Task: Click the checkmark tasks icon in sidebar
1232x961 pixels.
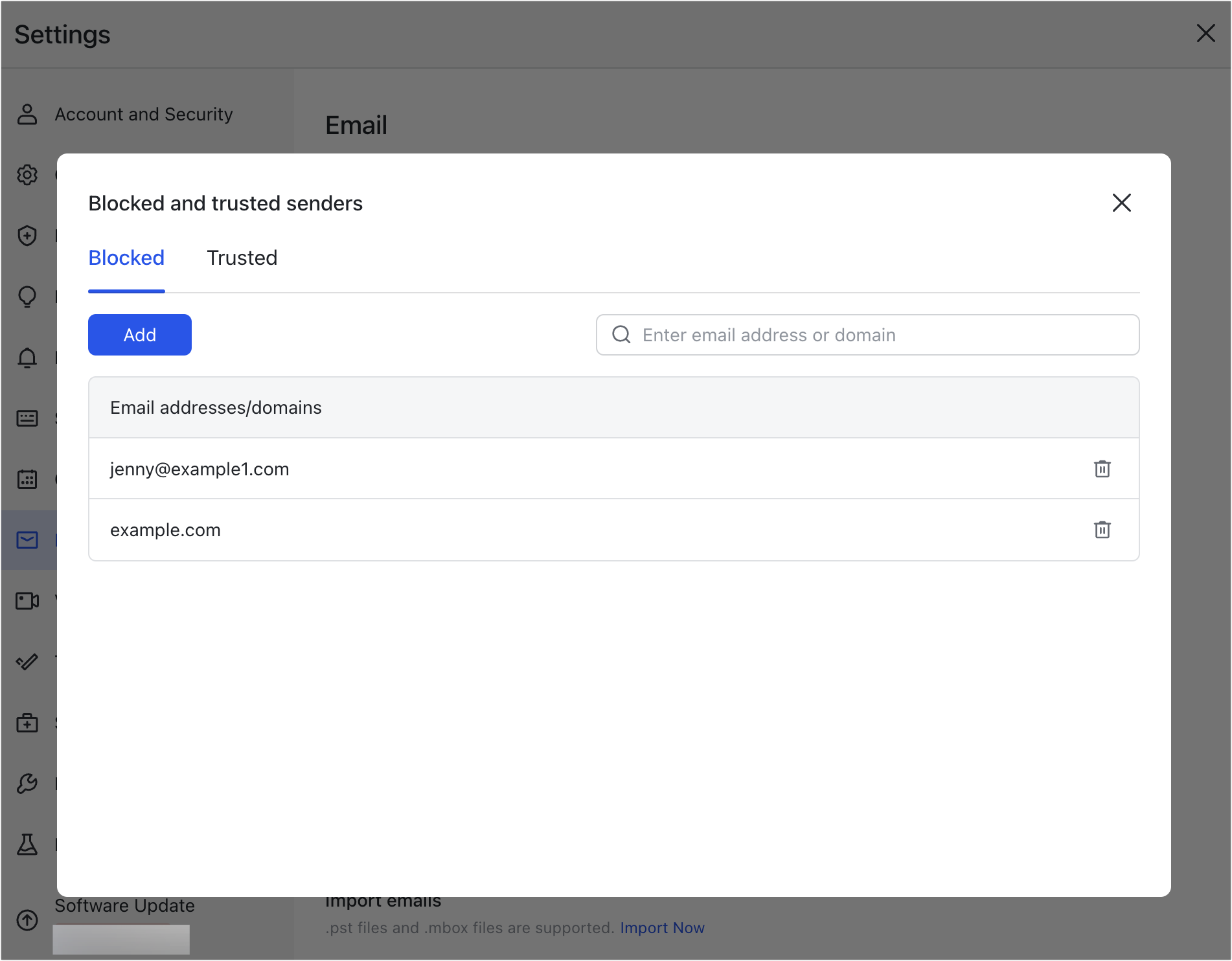Action: [27, 662]
